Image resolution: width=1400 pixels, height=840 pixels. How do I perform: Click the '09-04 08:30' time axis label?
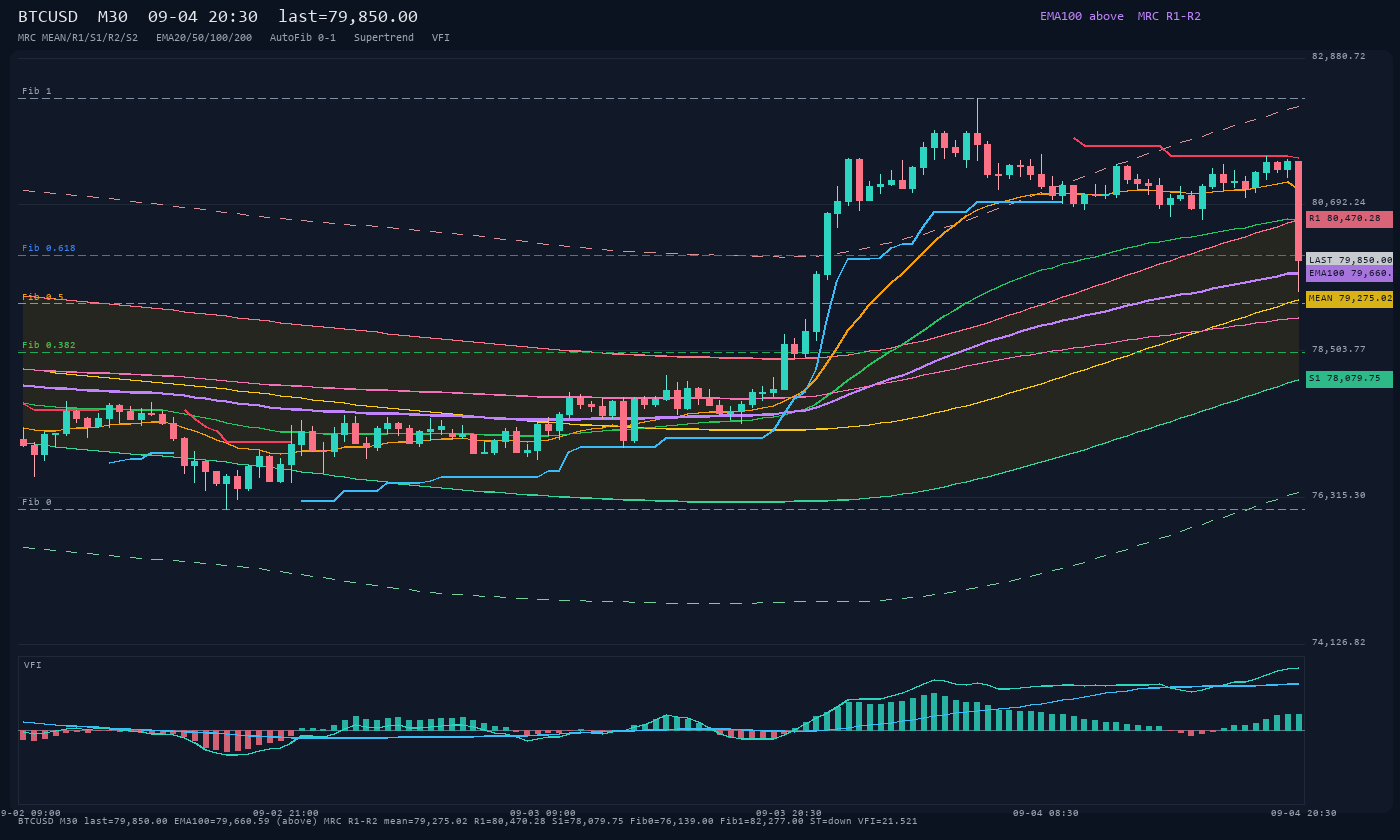1046,813
